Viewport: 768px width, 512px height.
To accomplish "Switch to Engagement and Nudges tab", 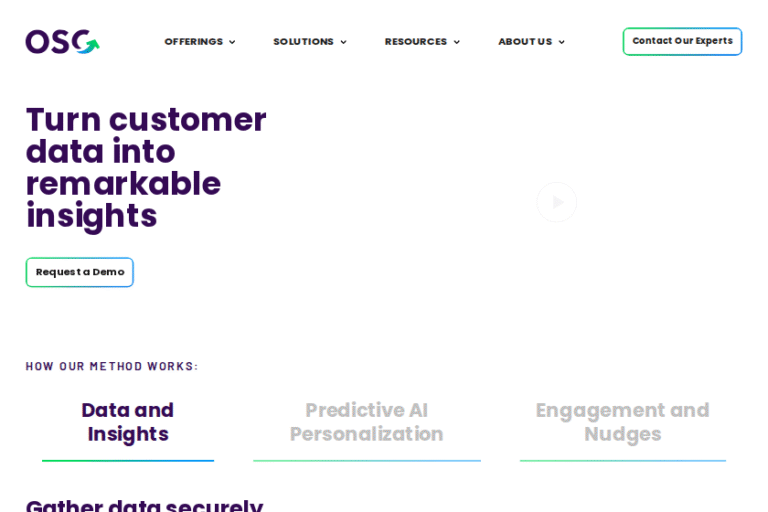I will pos(622,422).
